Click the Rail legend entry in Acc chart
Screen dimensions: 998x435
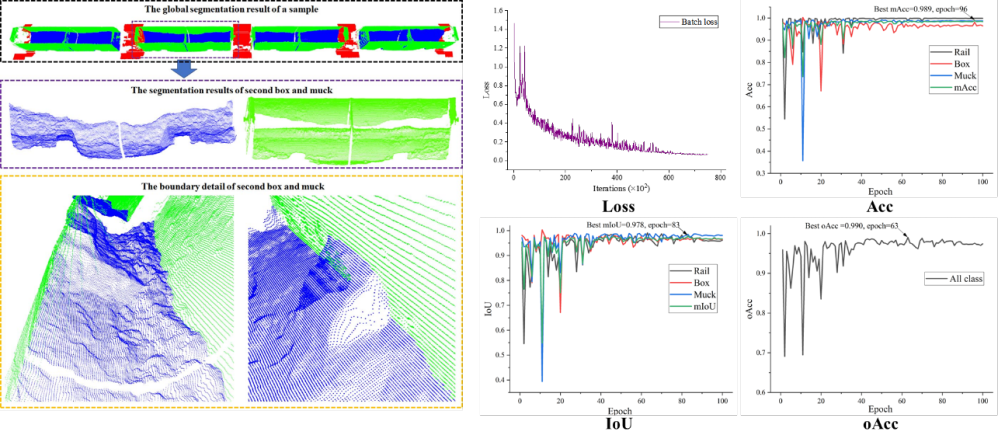(962, 49)
